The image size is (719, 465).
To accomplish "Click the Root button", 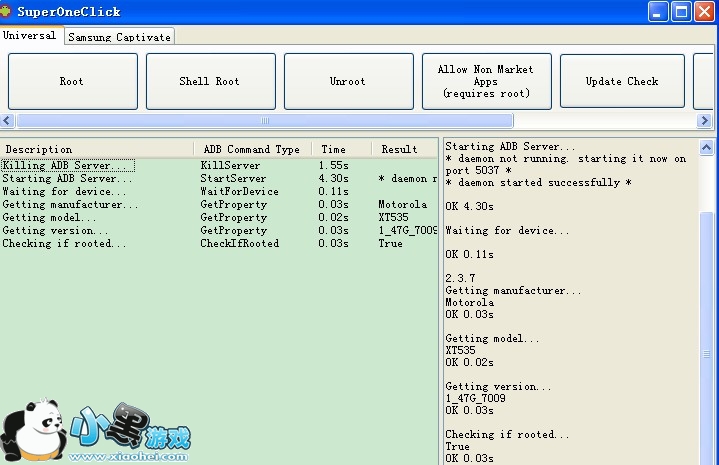I will coord(72,81).
